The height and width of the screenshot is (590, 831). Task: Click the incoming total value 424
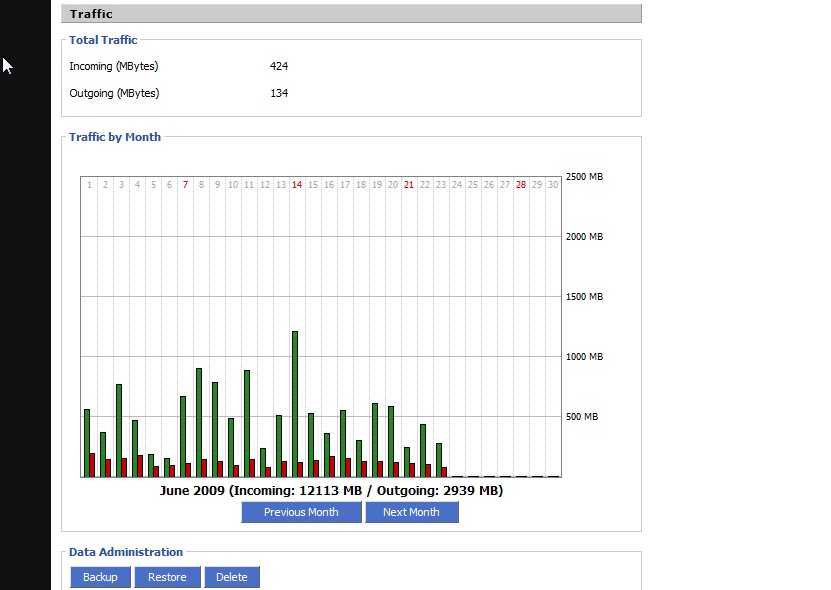point(279,66)
